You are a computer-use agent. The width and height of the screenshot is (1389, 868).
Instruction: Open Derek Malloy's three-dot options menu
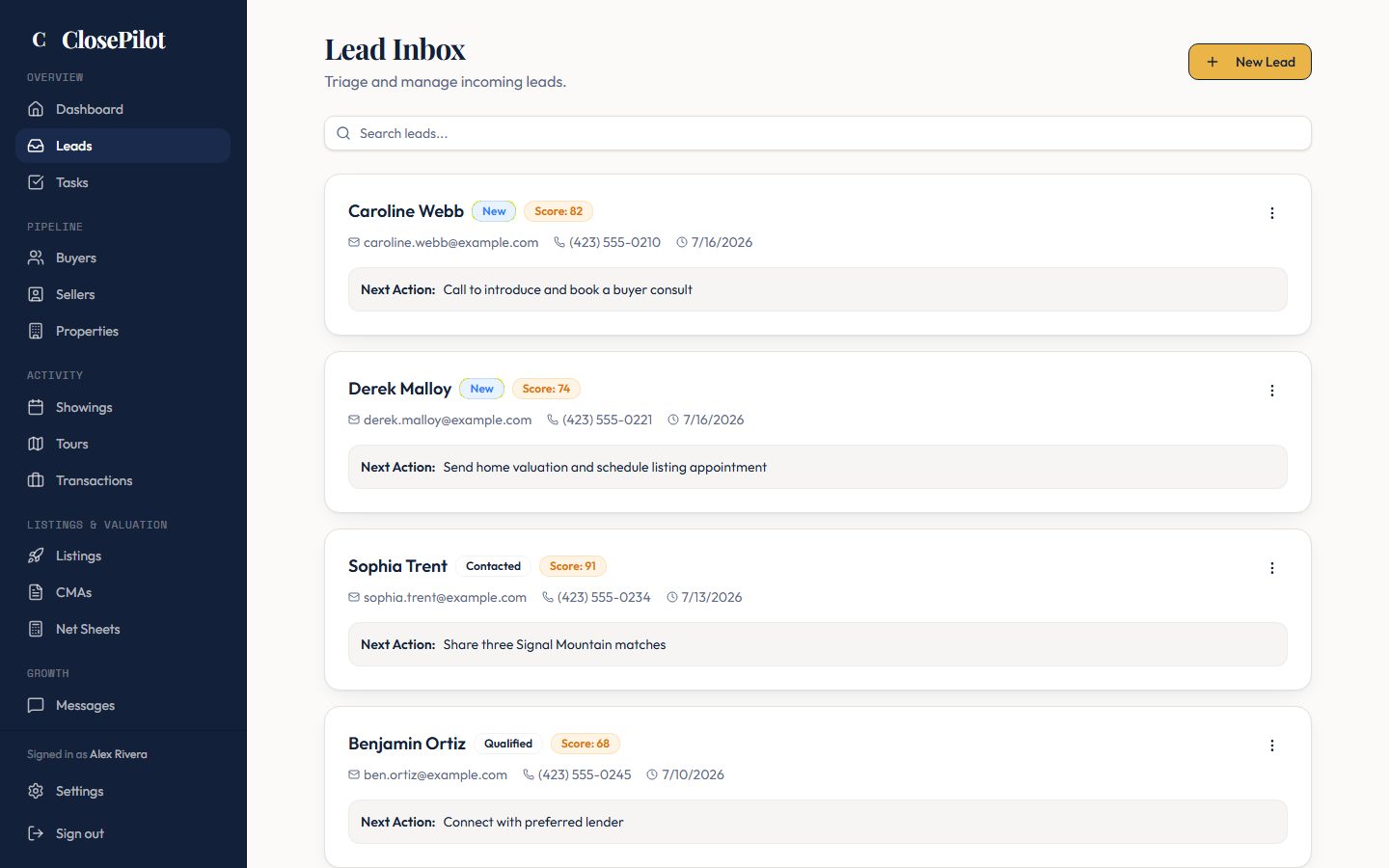pyautogui.click(x=1272, y=391)
